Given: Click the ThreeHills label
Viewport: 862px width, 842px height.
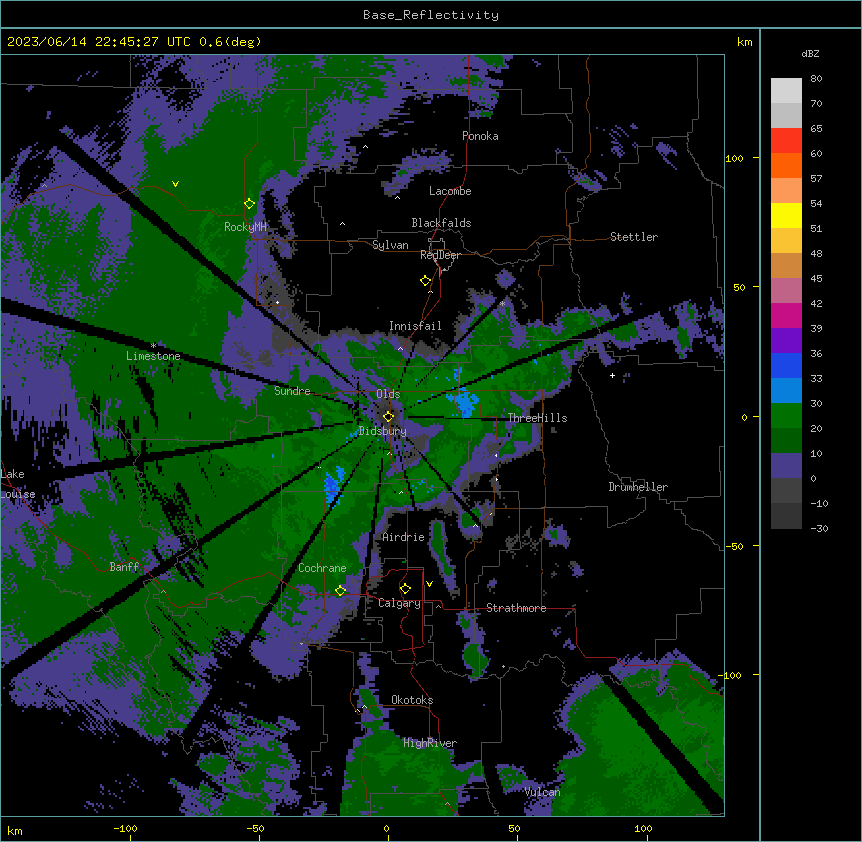Looking at the screenshot, I should (x=537, y=418).
